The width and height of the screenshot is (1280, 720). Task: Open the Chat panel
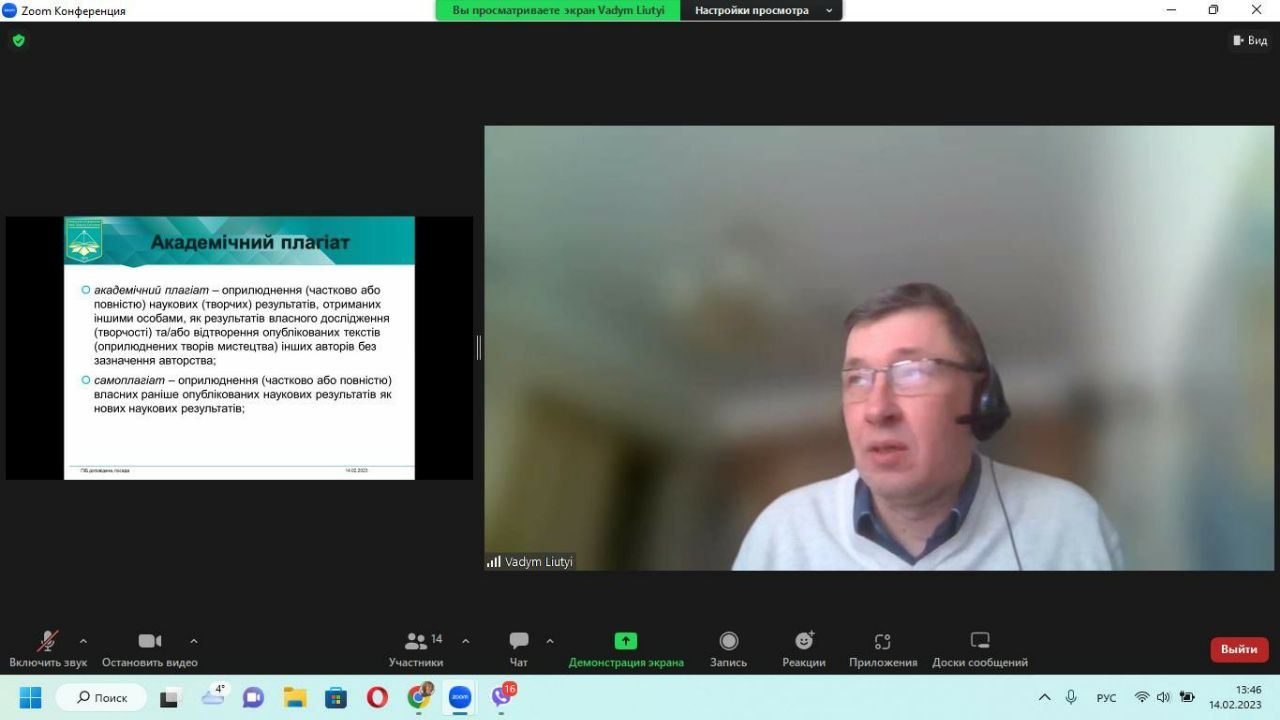(518, 641)
